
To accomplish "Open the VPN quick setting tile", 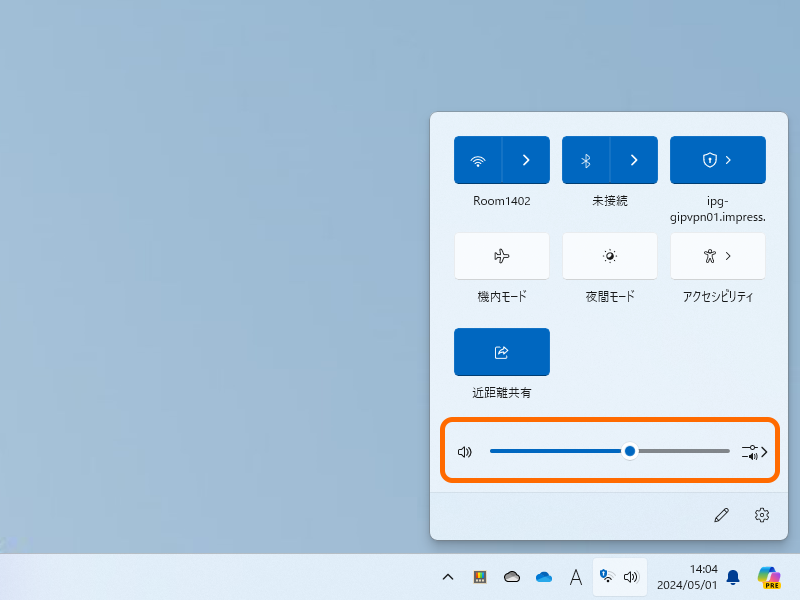I will pyautogui.click(x=718, y=160).
